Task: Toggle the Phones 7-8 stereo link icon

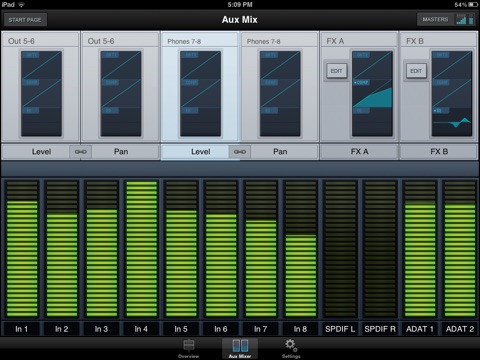Action: click(x=240, y=152)
